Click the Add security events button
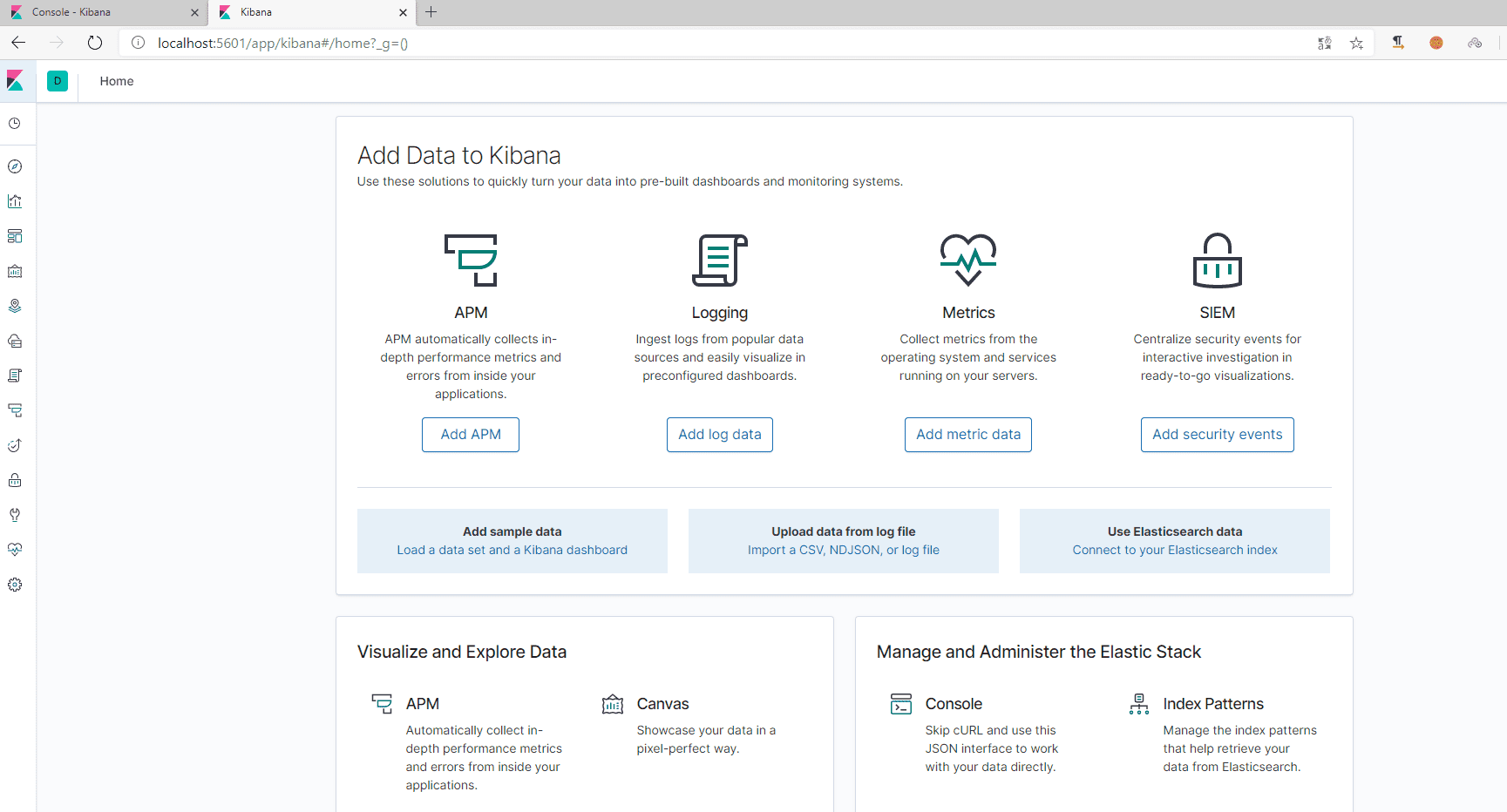The image size is (1507, 812). click(1218, 435)
